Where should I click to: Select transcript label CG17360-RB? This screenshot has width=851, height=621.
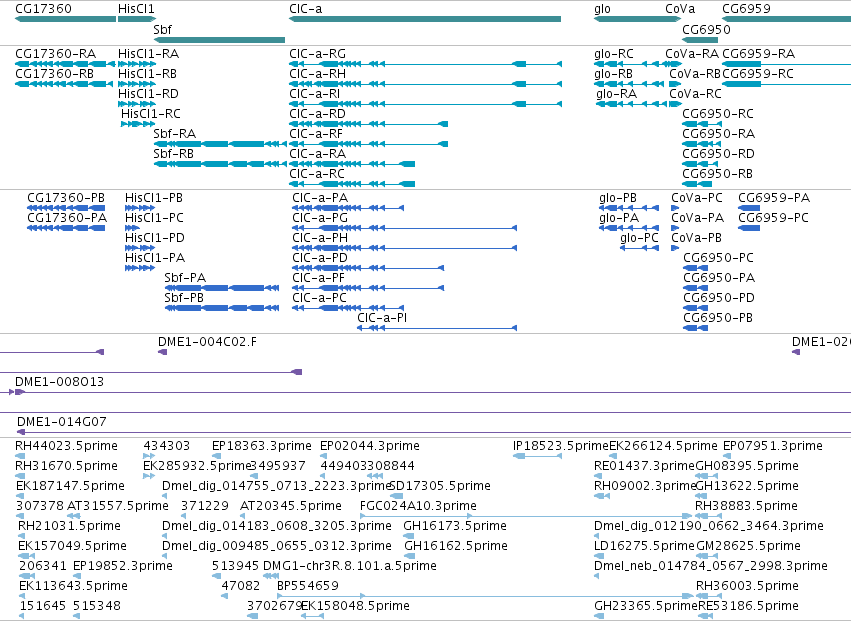point(54,73)
